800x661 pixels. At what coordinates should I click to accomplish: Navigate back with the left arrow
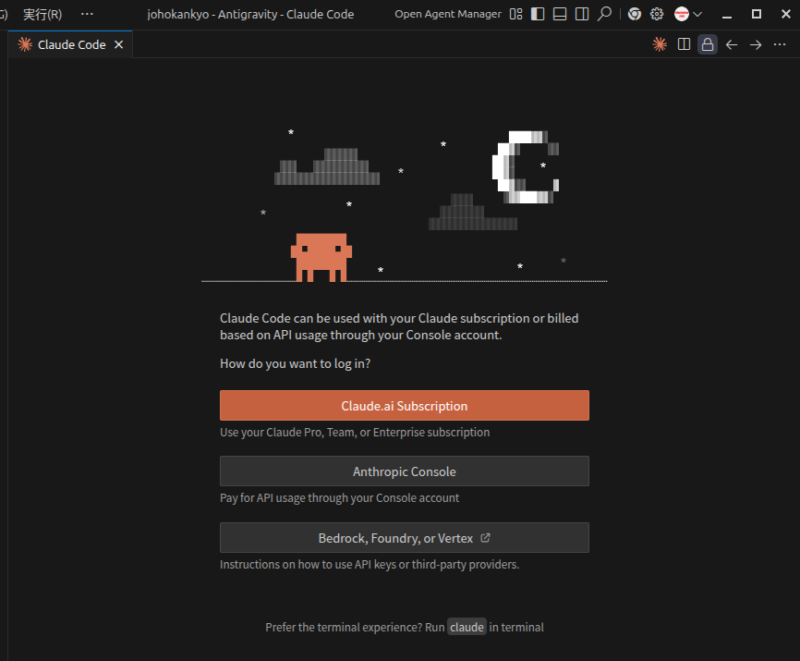click(x=732, y=44)
